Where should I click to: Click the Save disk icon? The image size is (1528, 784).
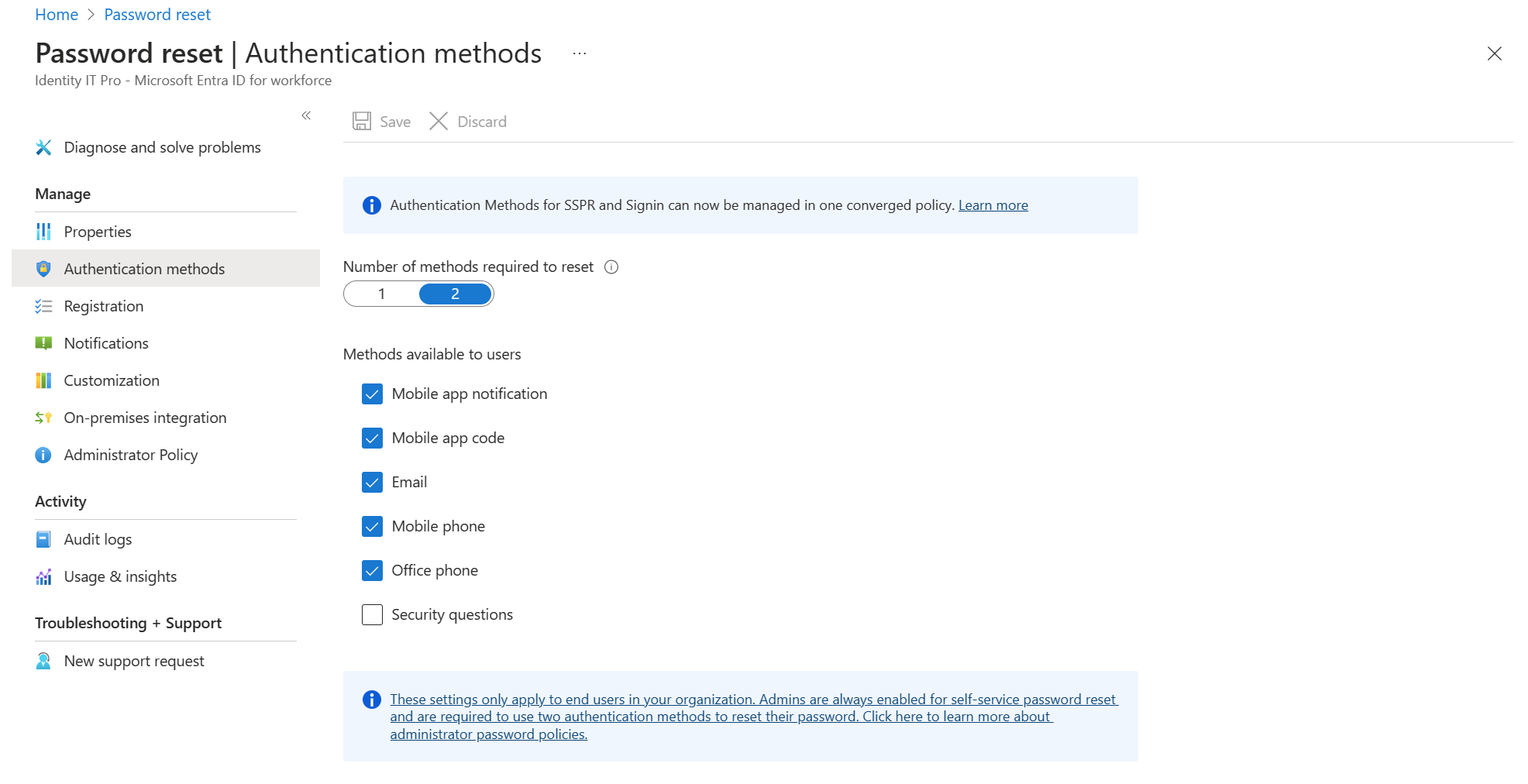pyautogui.click(x=362, y=122)
